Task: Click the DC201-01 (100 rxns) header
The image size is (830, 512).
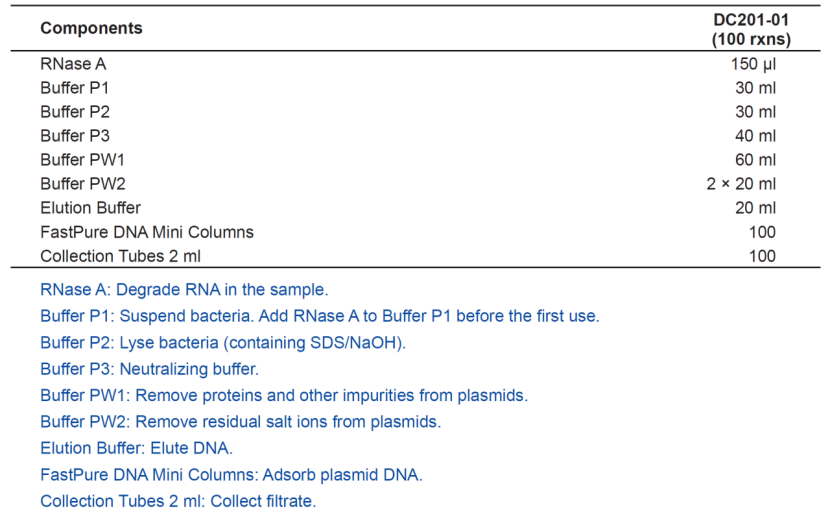Action: pyautogui.click(x=751, y=30)
